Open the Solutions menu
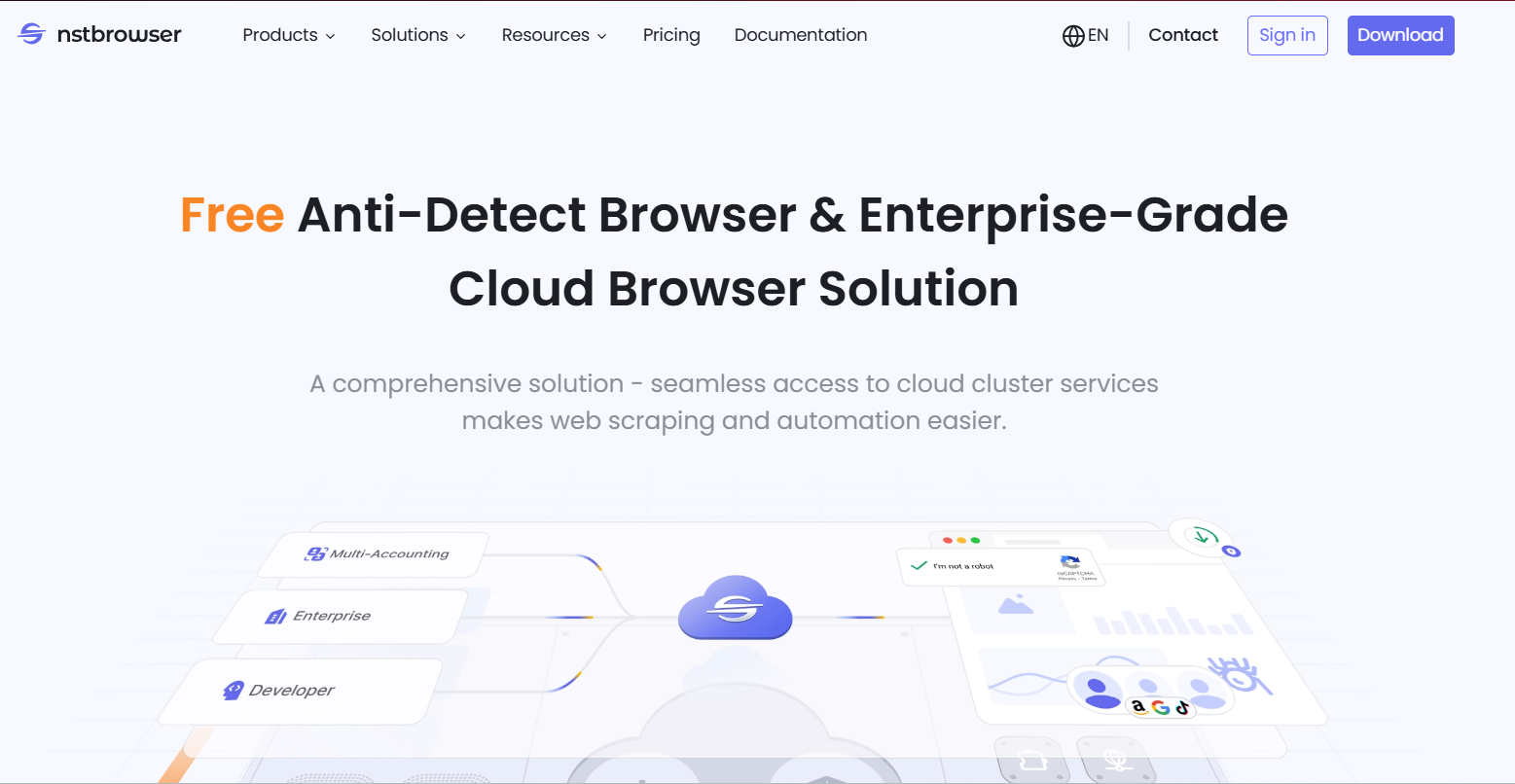 coord(418,35)
